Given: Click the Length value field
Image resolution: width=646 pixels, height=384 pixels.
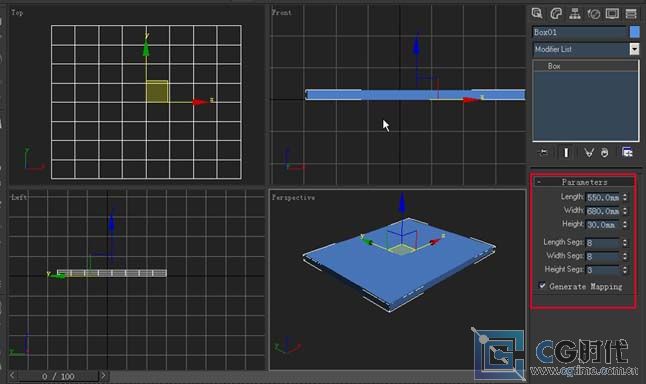Looking at the screenshot, I should point(603,198).
